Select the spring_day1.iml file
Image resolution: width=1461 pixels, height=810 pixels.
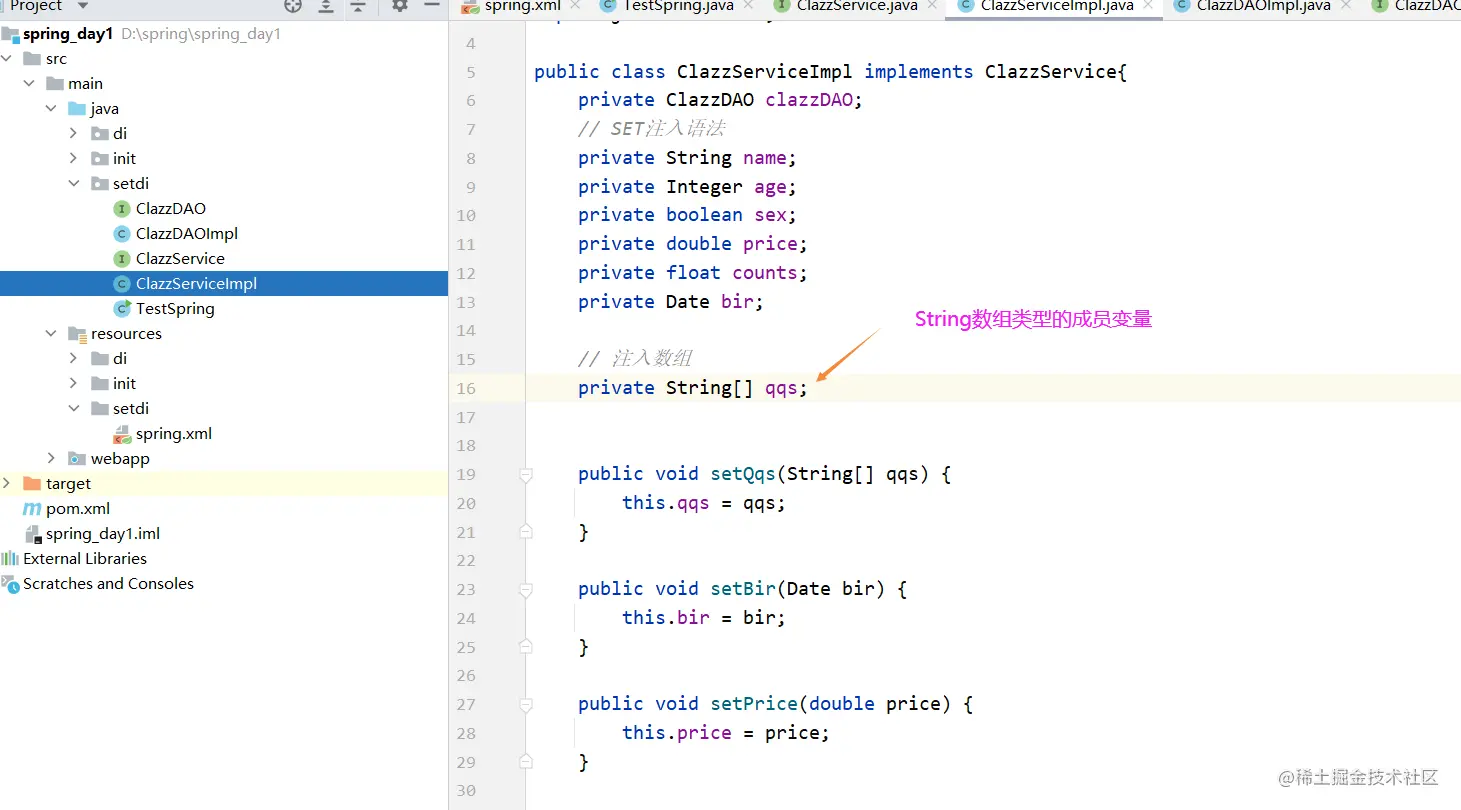tap(103, 534)
